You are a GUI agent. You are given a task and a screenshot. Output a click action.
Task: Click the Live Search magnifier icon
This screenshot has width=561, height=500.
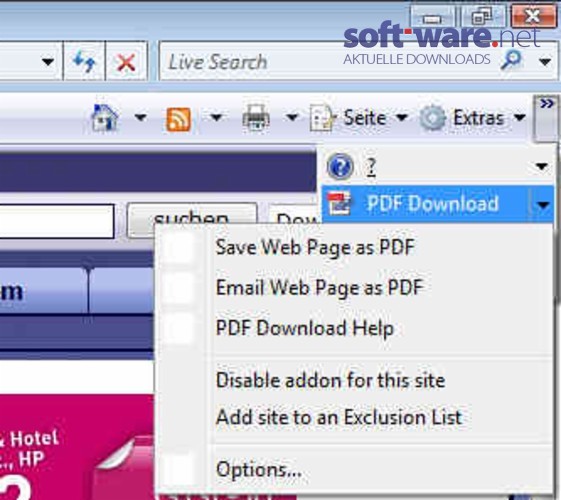(511, 60)
